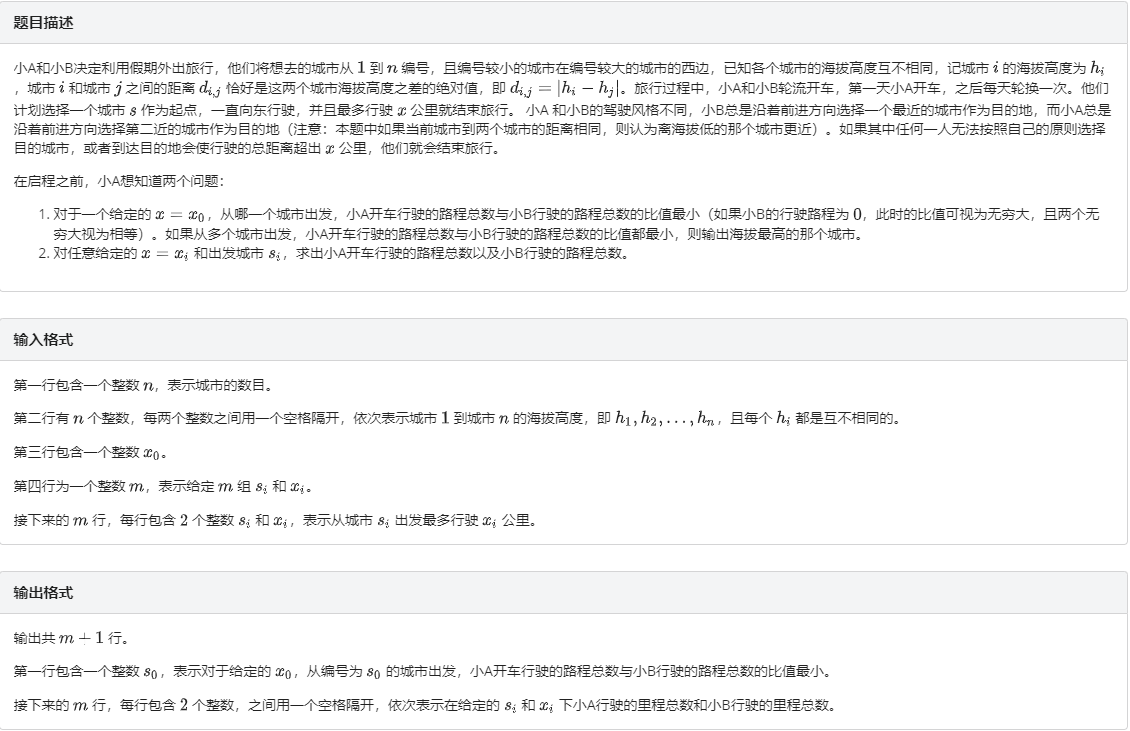Click list item 1 starting 对于一个给定的
Image resolution: width=1130 pixels, height=731 pixels.
click(x=576, y=224)
